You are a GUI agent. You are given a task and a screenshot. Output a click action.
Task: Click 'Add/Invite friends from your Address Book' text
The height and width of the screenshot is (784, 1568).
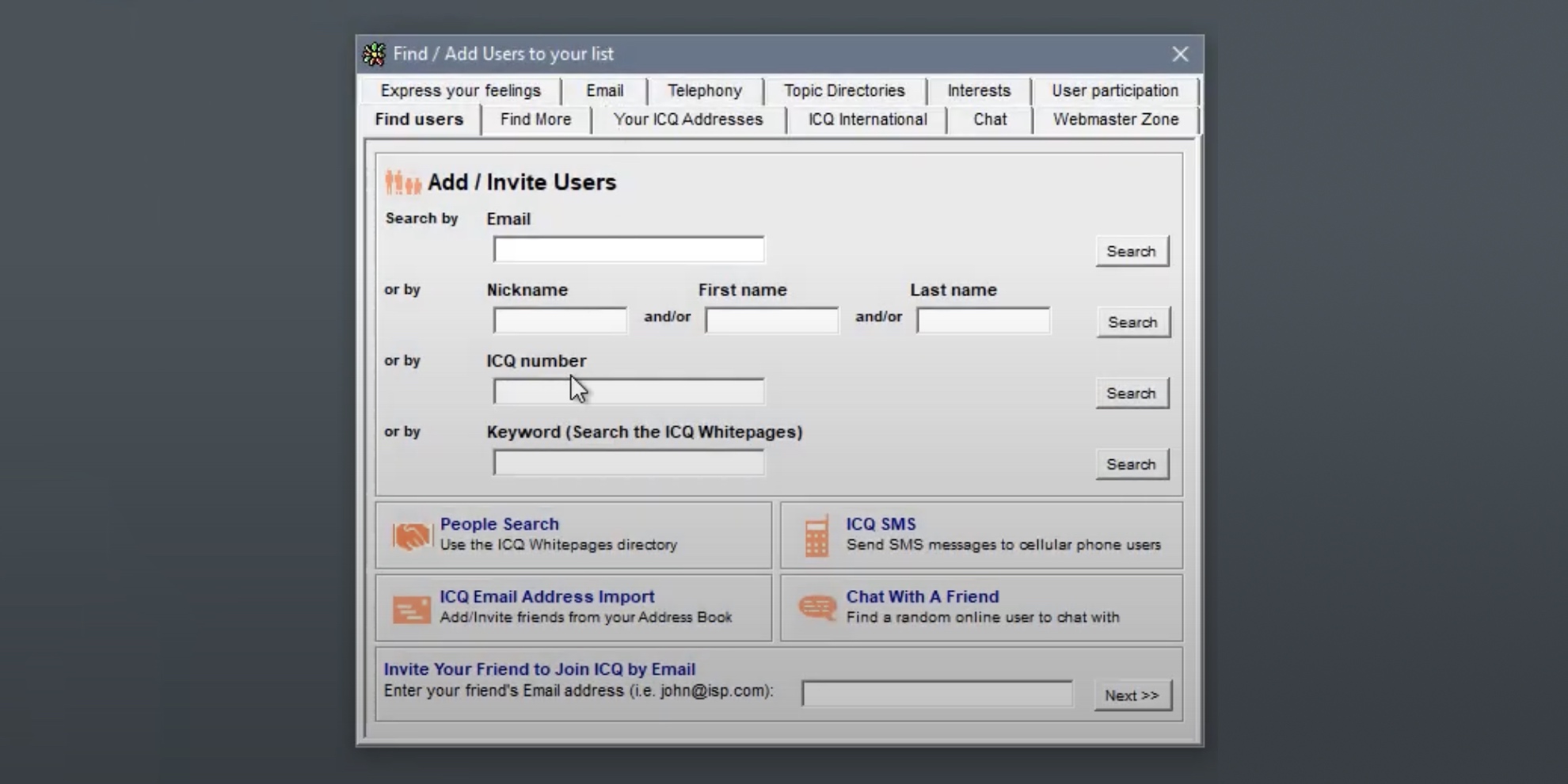586,618
